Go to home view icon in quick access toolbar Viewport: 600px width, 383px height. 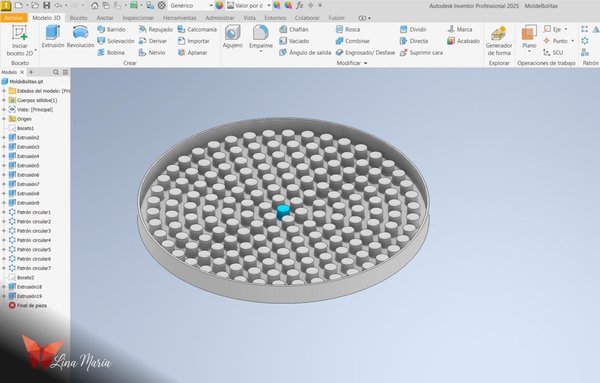tap(95, 5)
